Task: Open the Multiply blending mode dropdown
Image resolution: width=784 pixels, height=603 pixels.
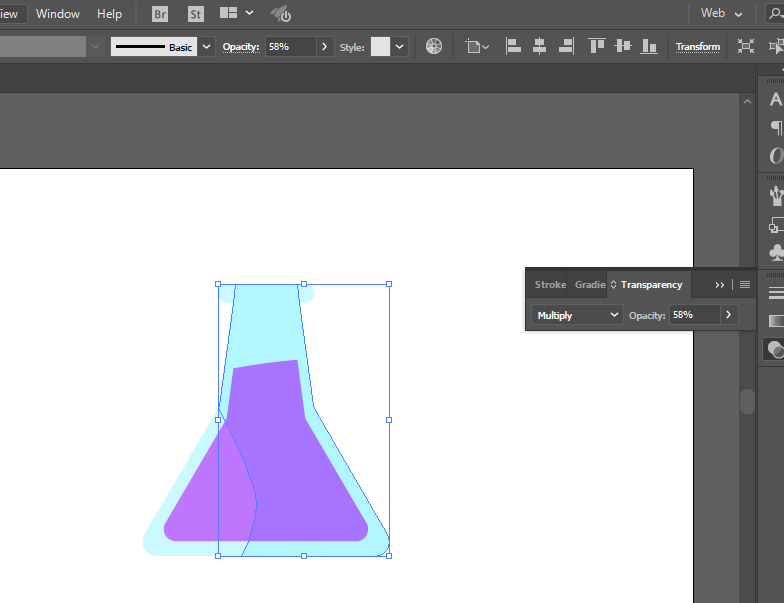Action: (x=577, y=315)
